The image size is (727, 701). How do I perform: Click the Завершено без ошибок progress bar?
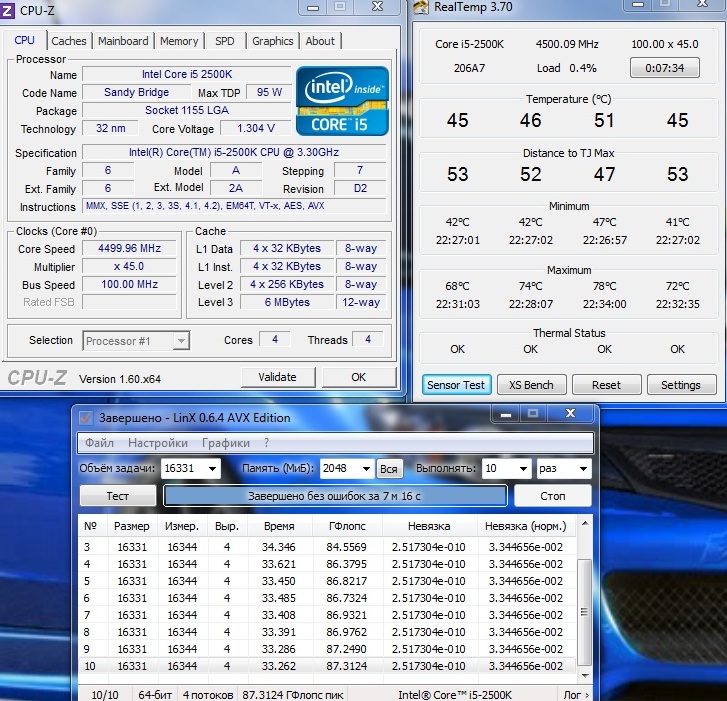pos(335,496)
